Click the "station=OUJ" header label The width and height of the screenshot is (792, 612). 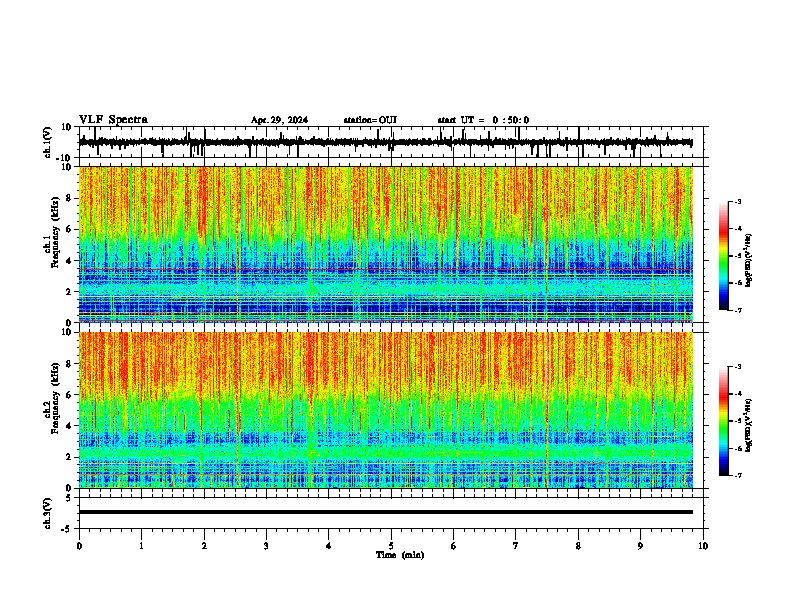pos(370,120)
